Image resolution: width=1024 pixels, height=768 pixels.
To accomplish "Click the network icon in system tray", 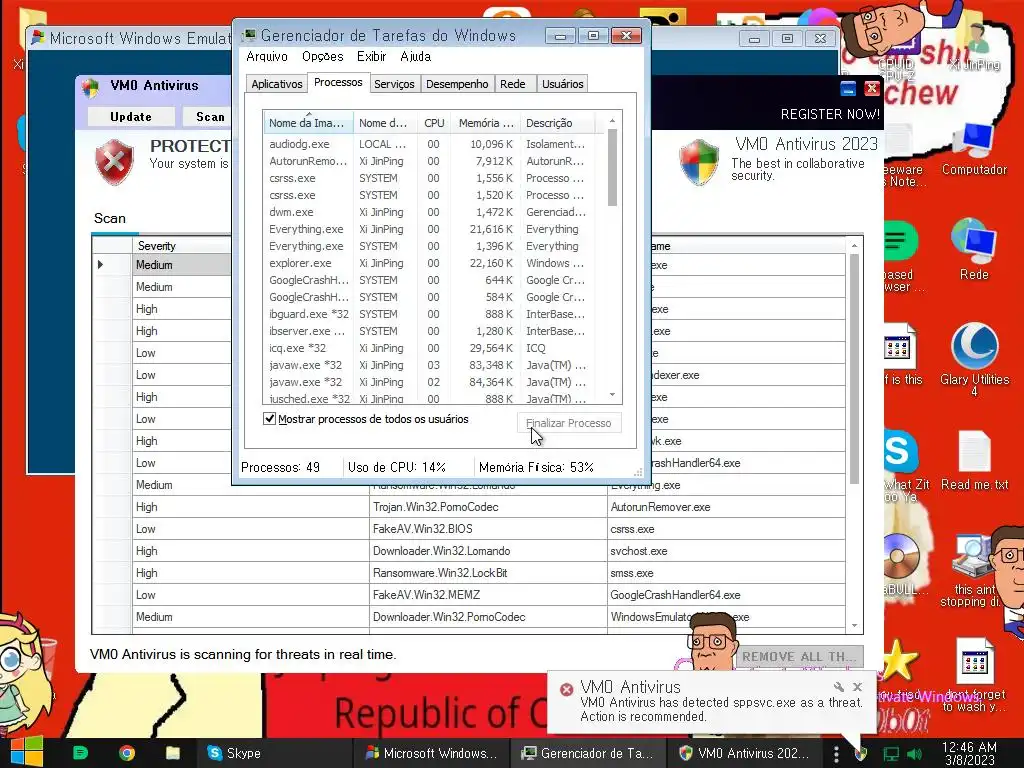I will [x=890, y=754].
